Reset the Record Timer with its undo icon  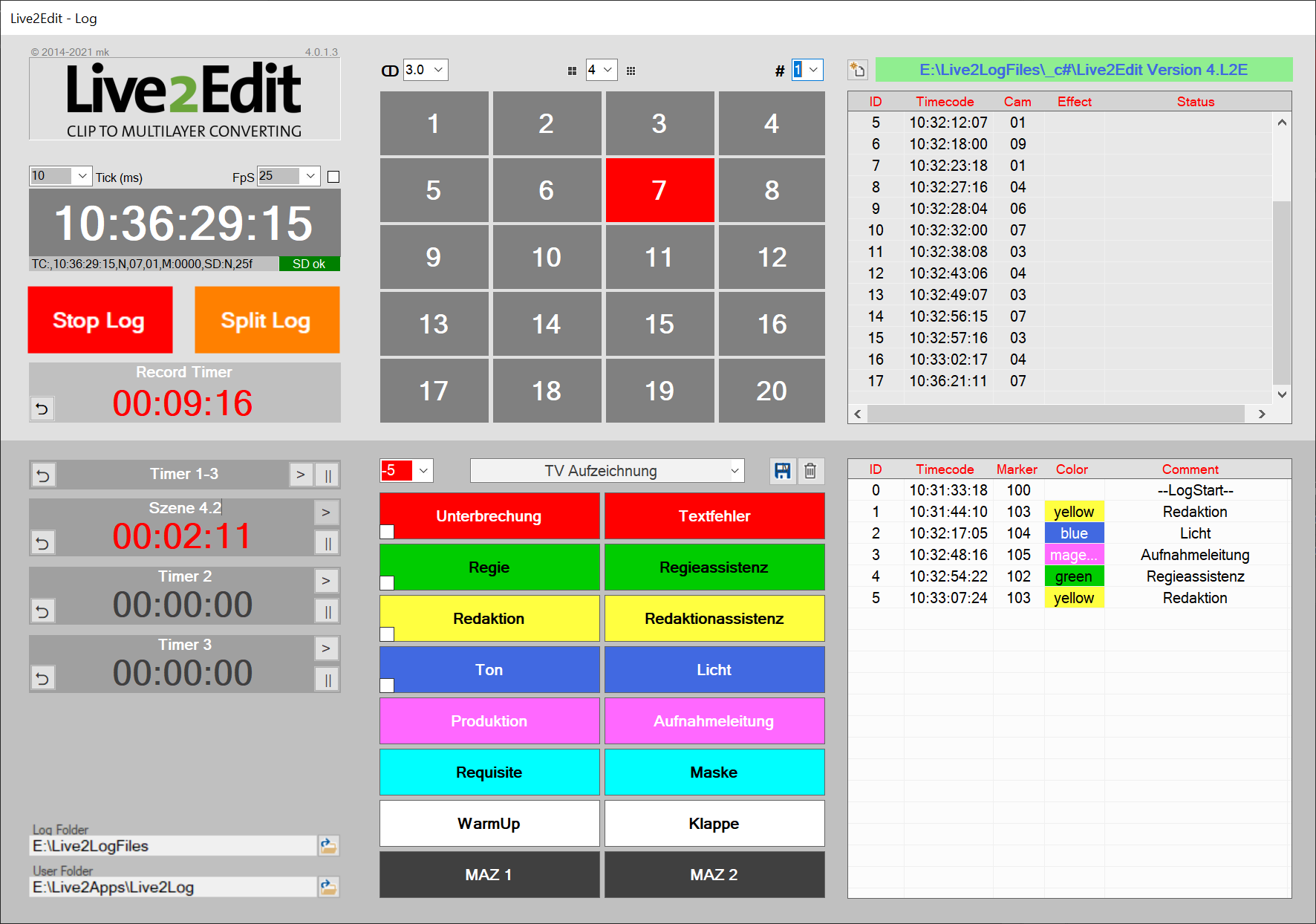(x=42, y=409)
